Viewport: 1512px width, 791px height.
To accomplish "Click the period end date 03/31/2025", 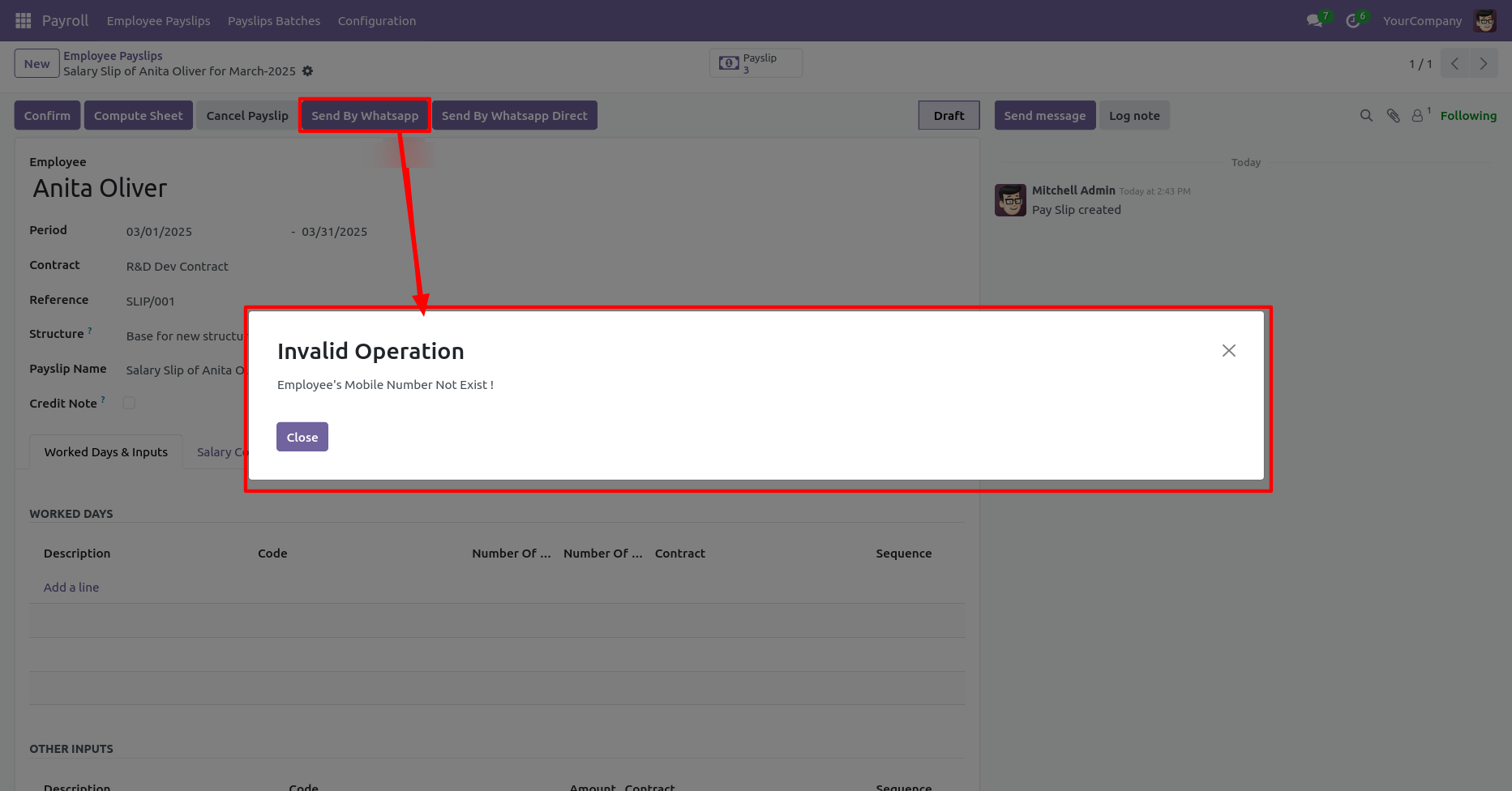I will tap(334, 232).
